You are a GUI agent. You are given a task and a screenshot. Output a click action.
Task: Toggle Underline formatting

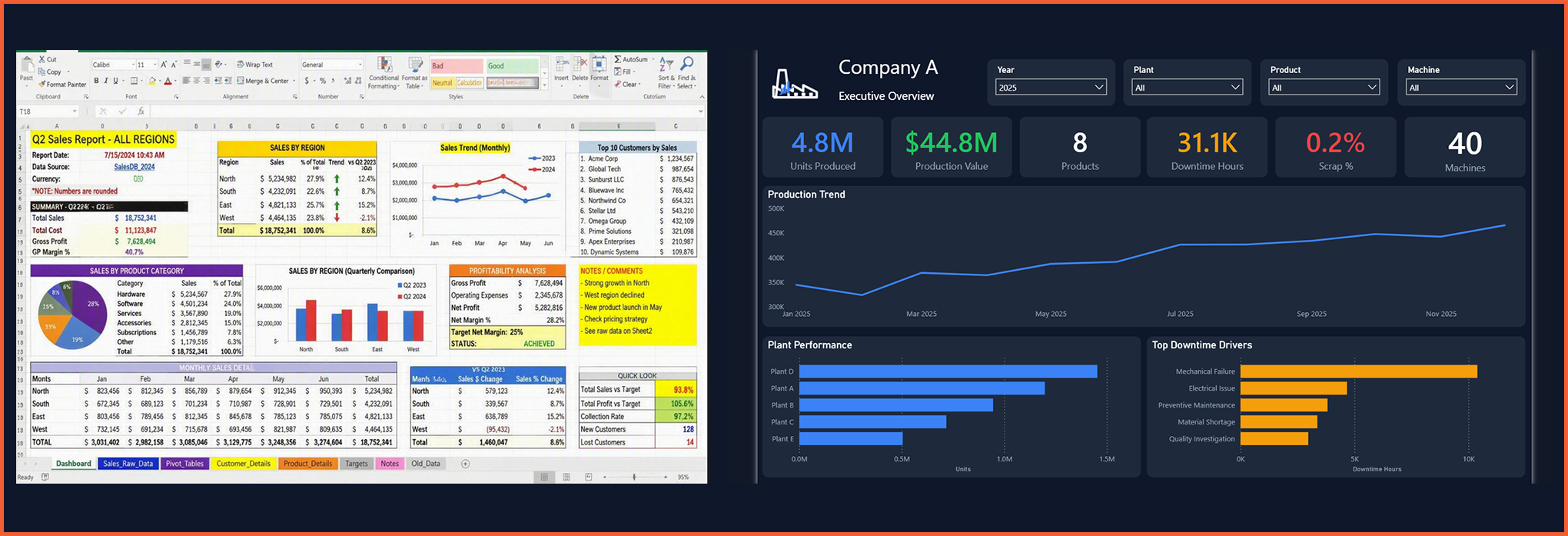[115, 81]
